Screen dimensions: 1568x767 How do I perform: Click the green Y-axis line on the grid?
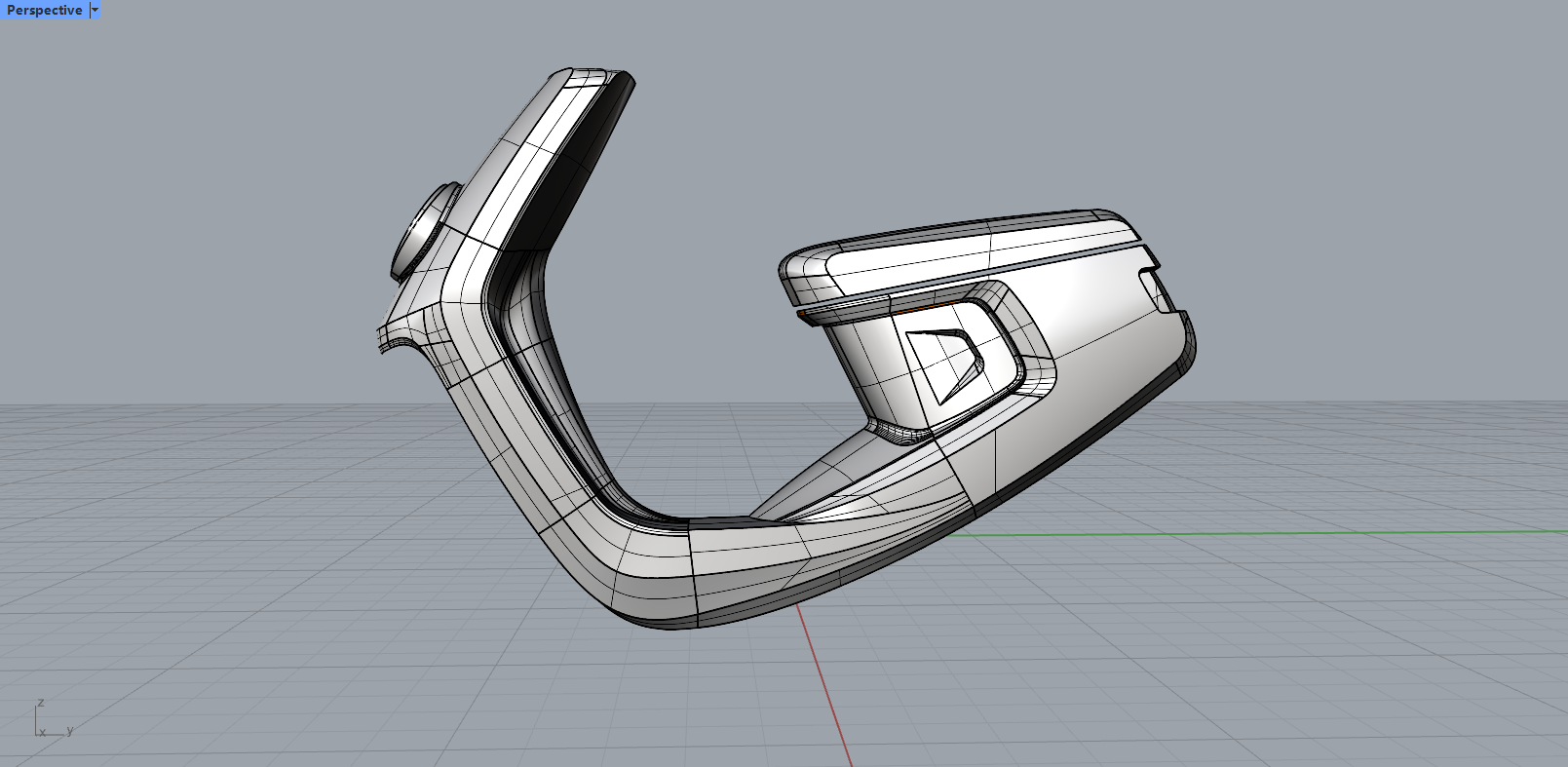tap(1267, 533)
